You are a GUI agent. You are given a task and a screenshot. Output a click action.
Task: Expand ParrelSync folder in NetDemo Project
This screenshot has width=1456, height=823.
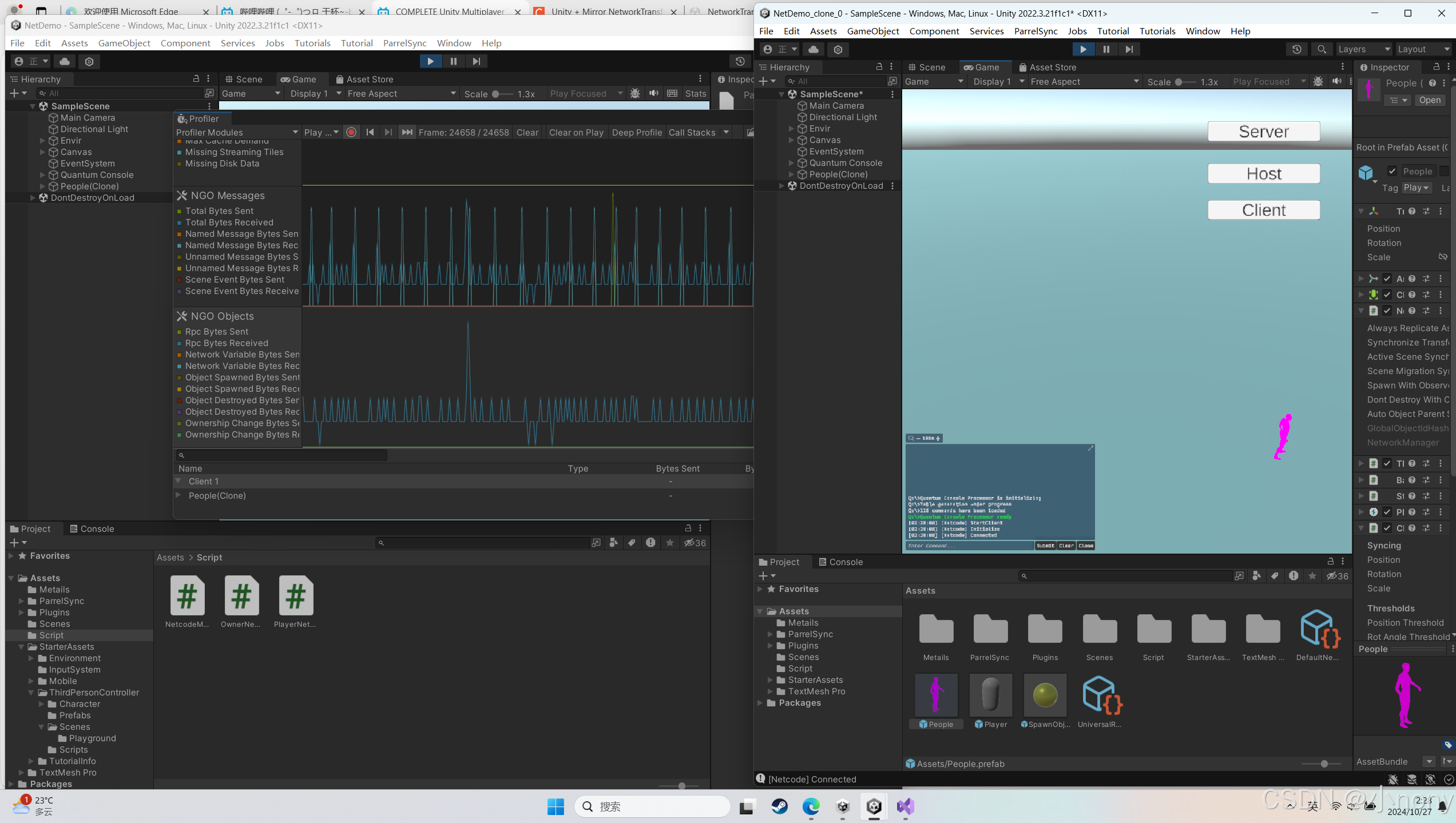point(21,601)
